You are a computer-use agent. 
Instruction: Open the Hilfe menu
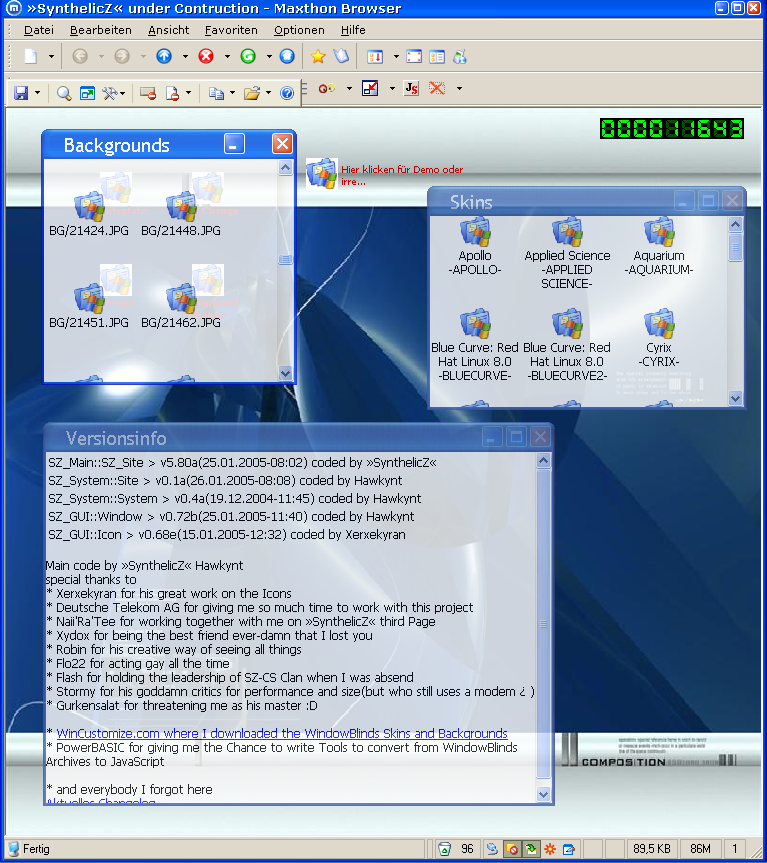coord(353,30)
